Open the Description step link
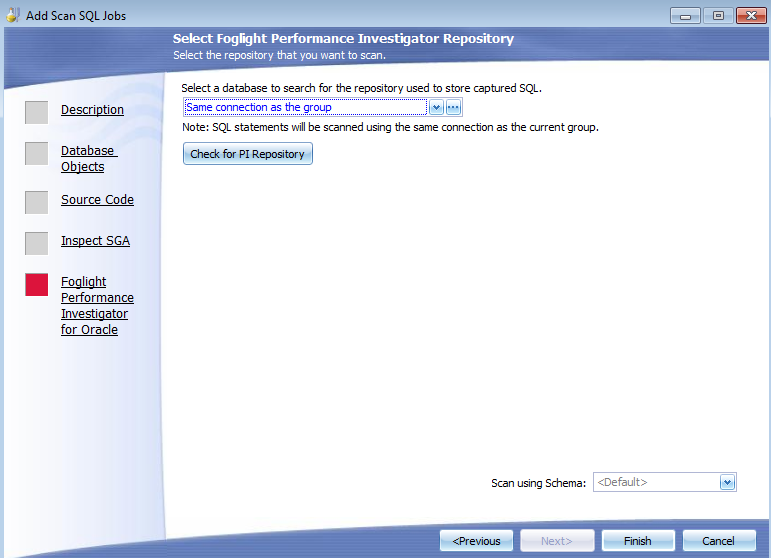Screen dimensions: 771x558 (92, 110)
